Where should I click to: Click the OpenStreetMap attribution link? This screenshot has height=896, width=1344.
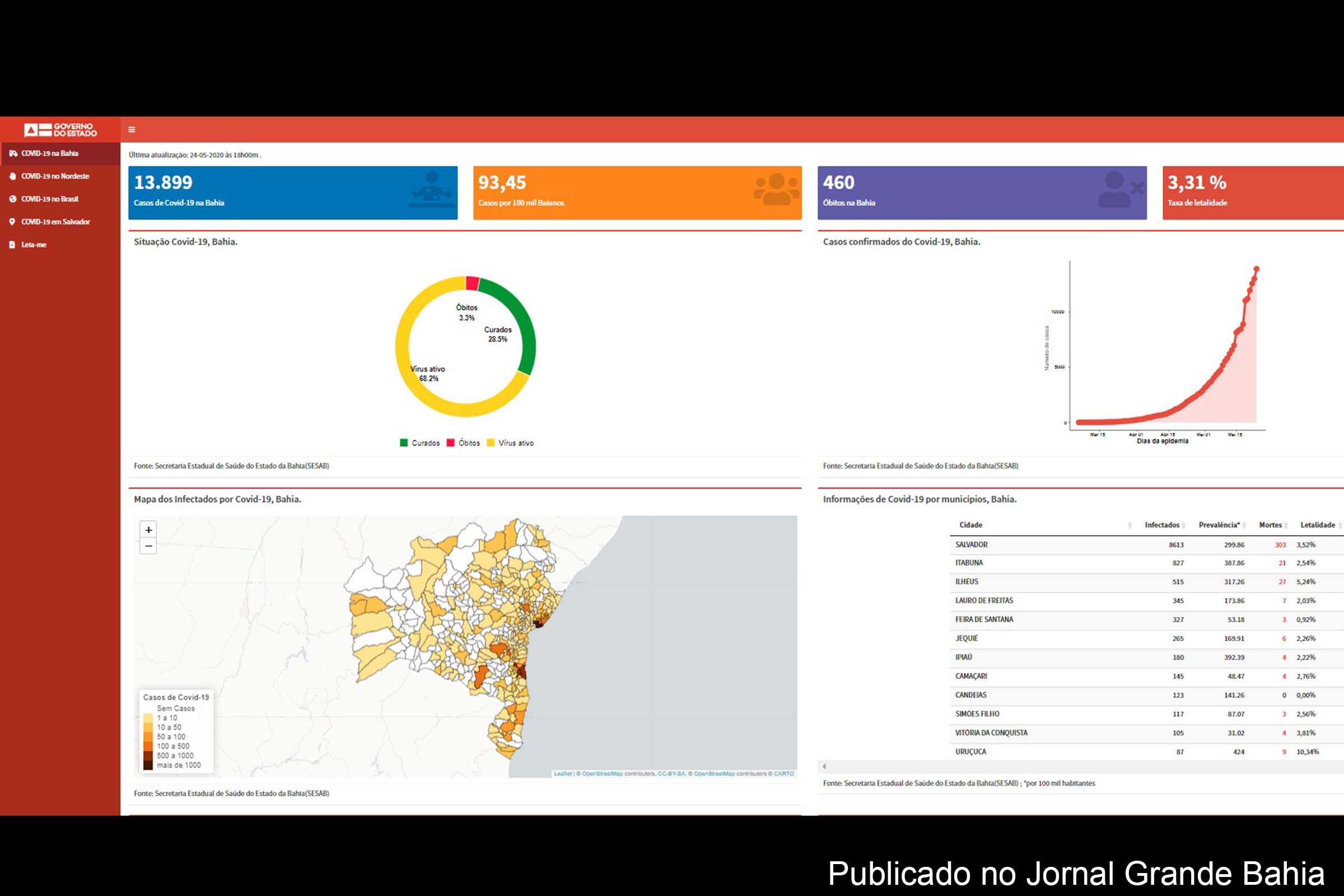click(x=605, y=773)
